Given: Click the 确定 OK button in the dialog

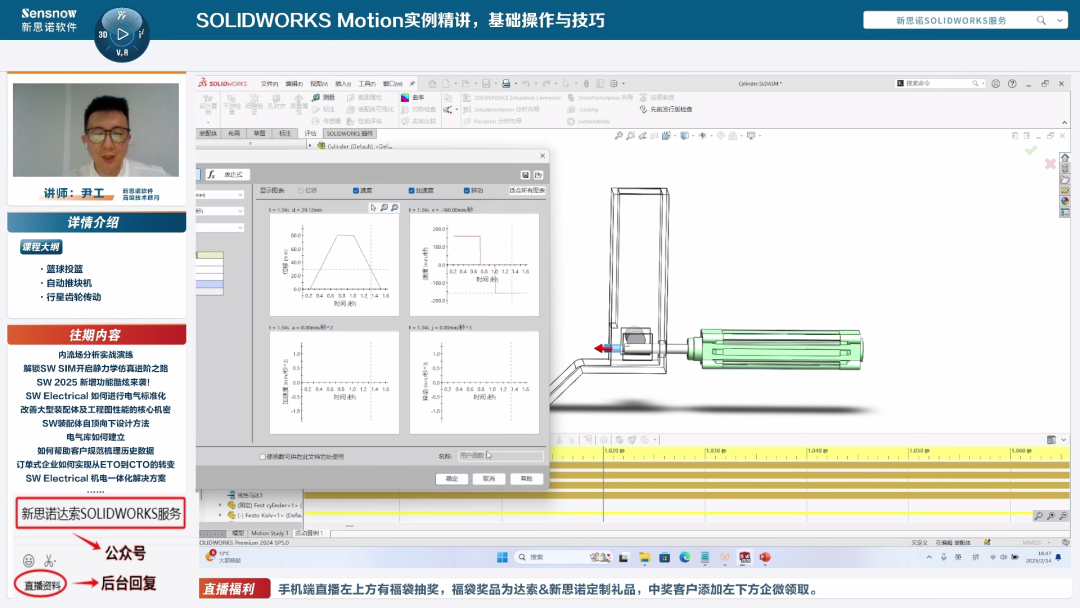Looking at the screenshot, I should click(452, 478).
